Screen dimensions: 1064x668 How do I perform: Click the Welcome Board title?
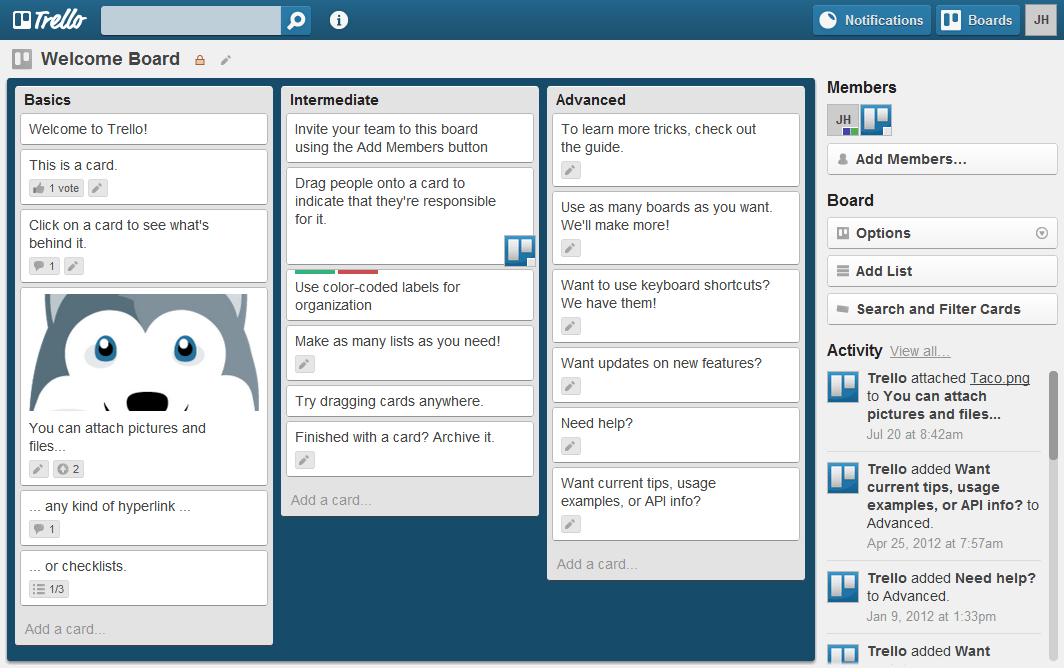click(x=110, y=59)
